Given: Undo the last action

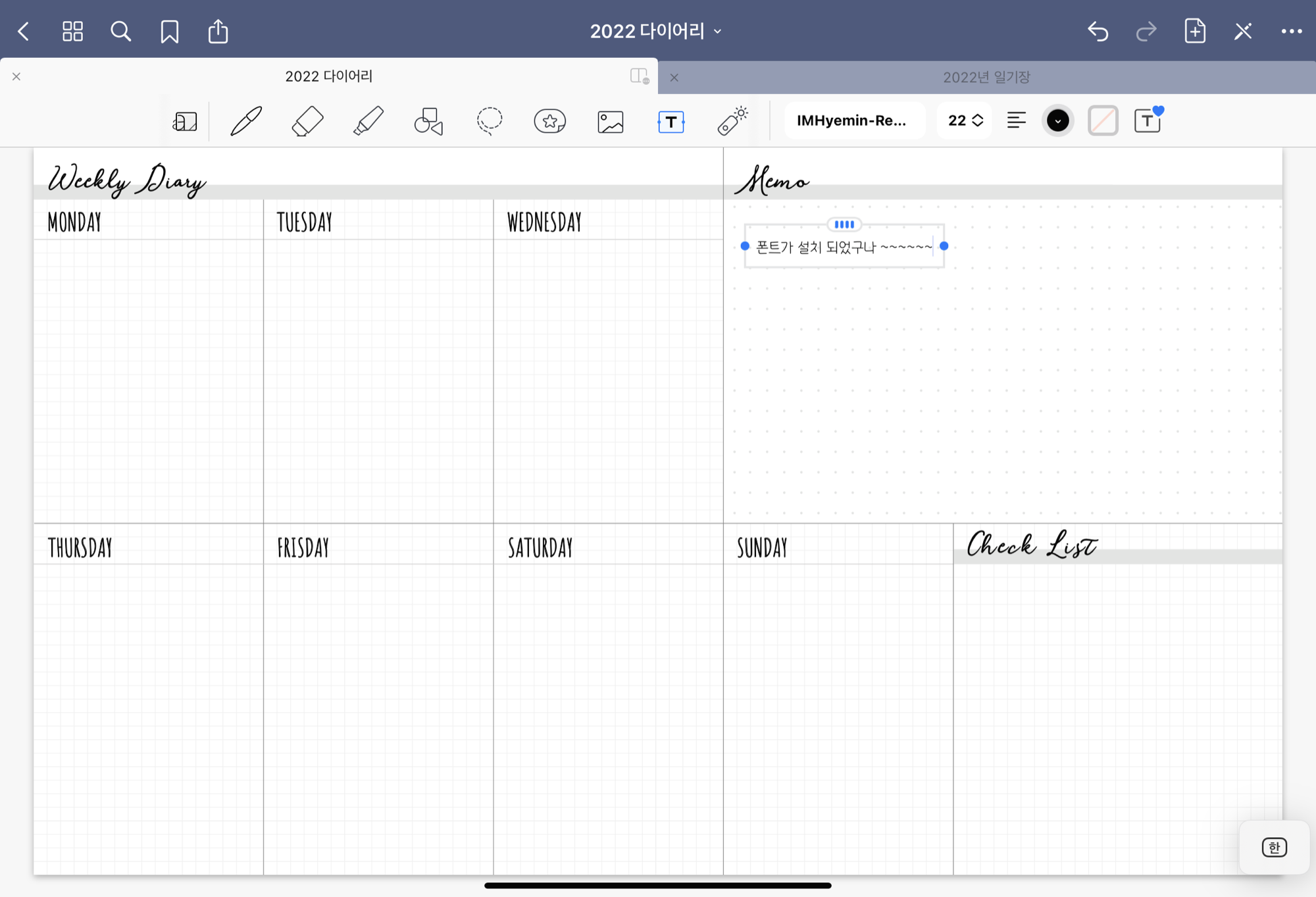Looking at the screenshot, I should click(1098, 31).
